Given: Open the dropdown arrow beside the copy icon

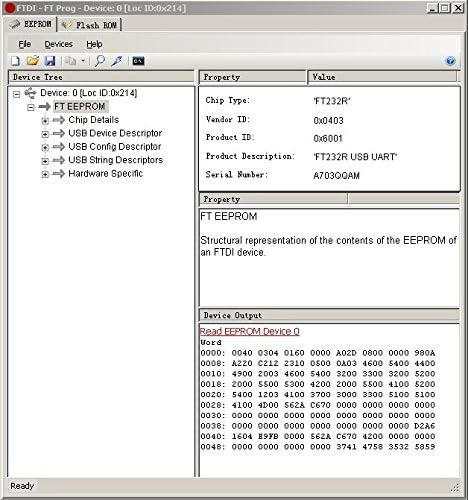Looking at the screenshot, I should pos(83,61).
